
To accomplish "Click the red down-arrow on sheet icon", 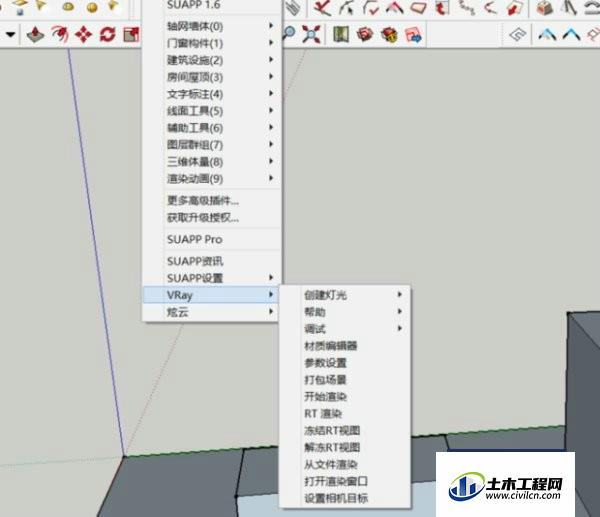I will (515, 8).
